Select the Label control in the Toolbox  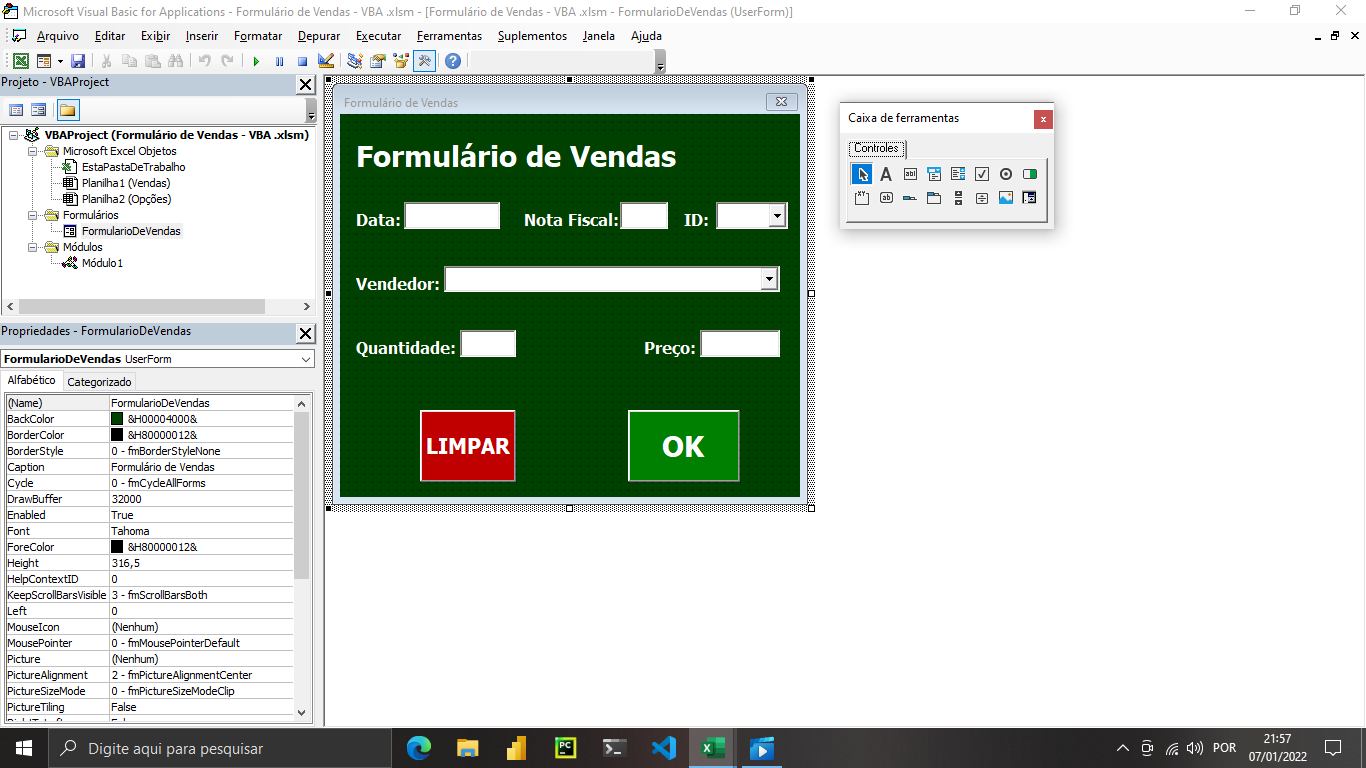pyautogui.click(x=886, y=173)
